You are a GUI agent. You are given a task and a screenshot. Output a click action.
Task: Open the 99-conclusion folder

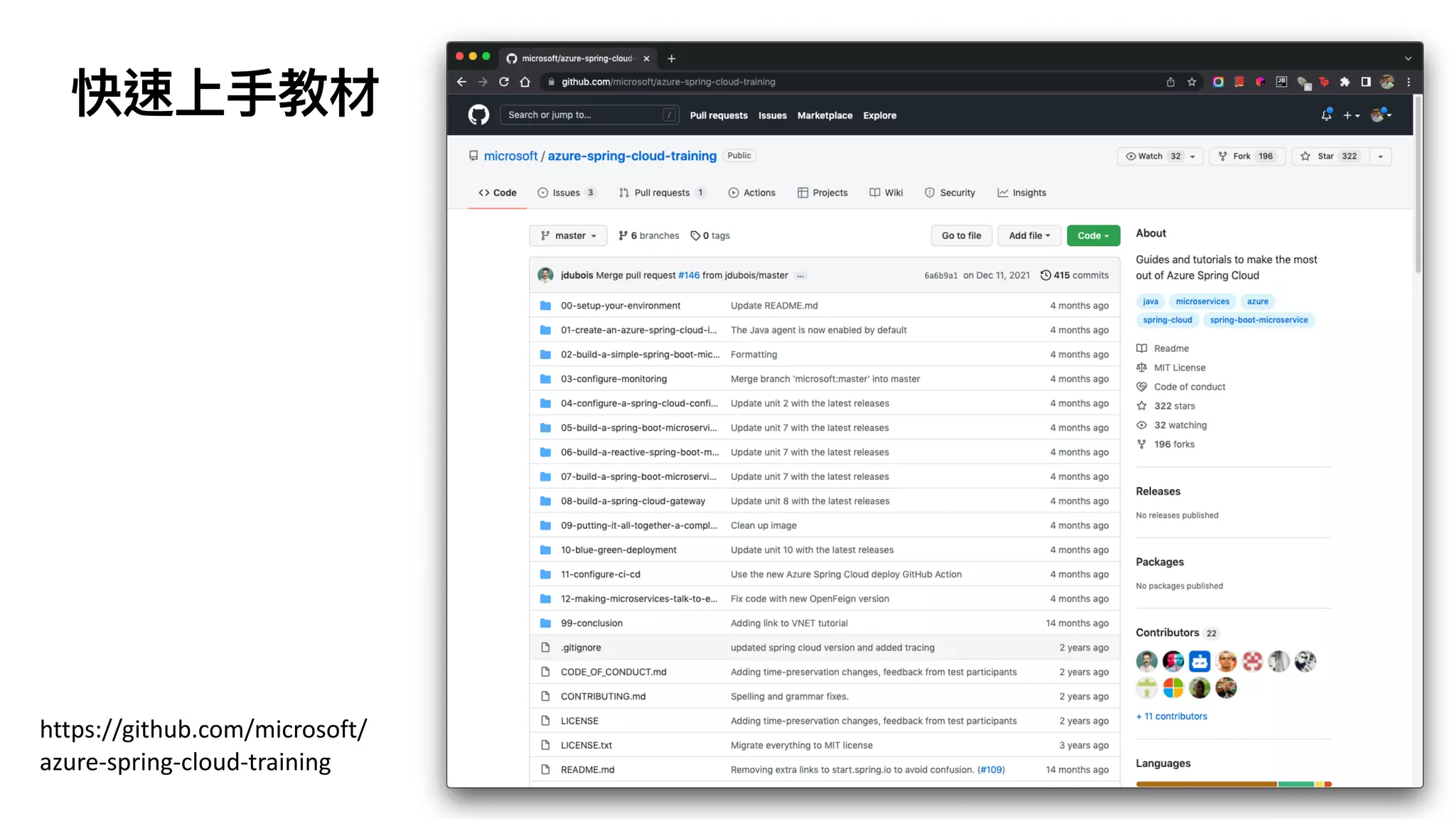591,623
